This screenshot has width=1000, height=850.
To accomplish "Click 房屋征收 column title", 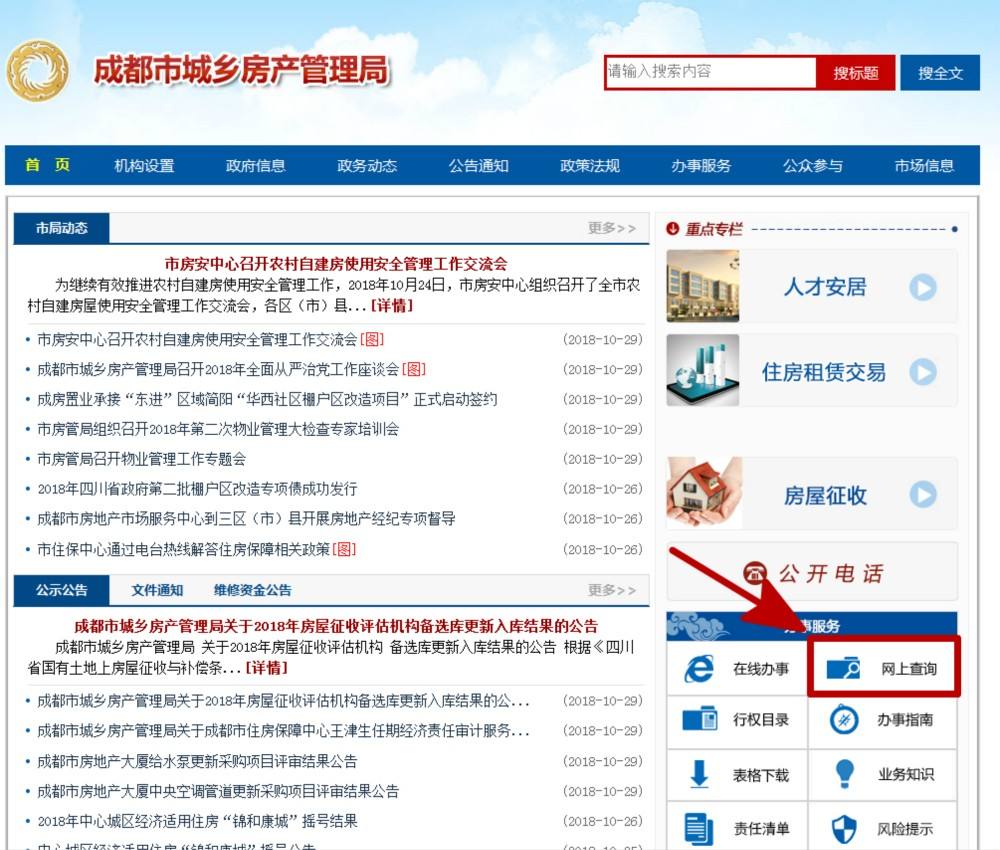I will click(x=825, y=495).
